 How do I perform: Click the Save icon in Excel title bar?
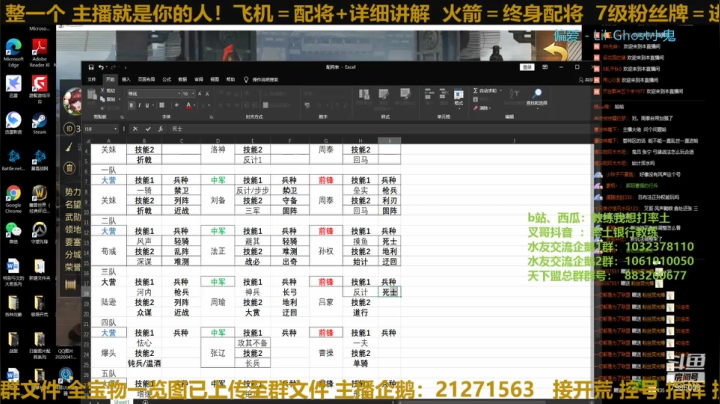pos(91,67)
